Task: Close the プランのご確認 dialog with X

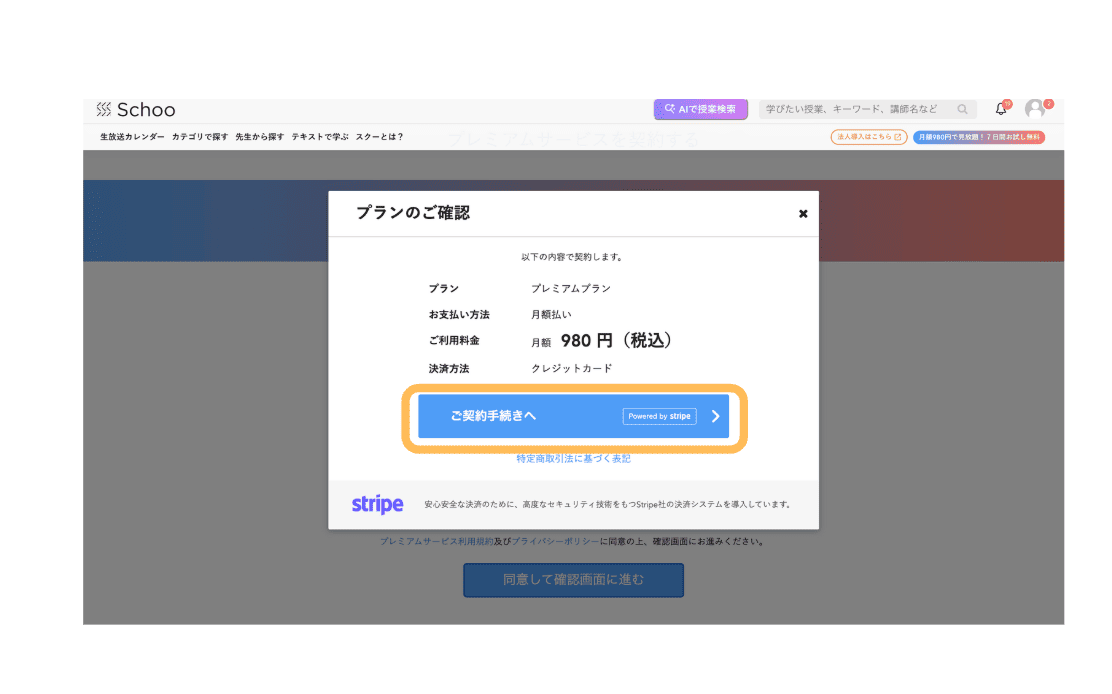Action: [803, 214]
